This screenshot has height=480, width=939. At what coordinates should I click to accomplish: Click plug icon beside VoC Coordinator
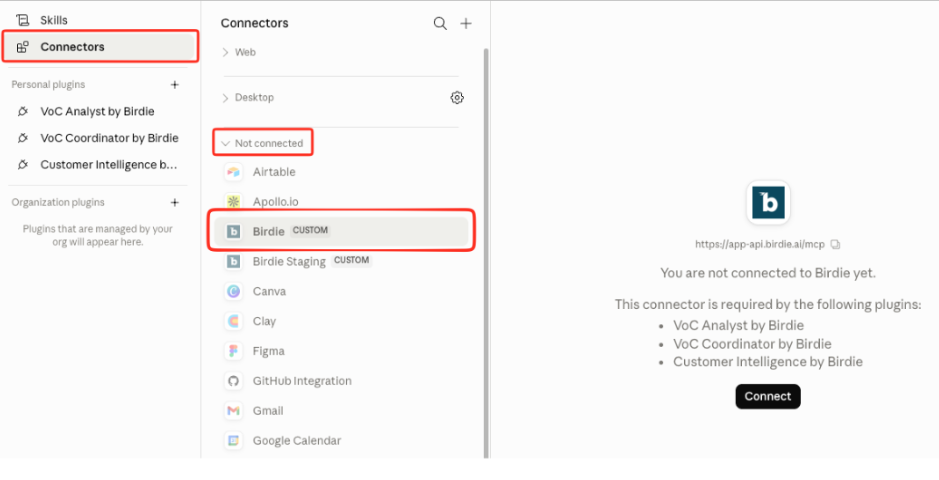pyautogui.click(x=23, y=138)
